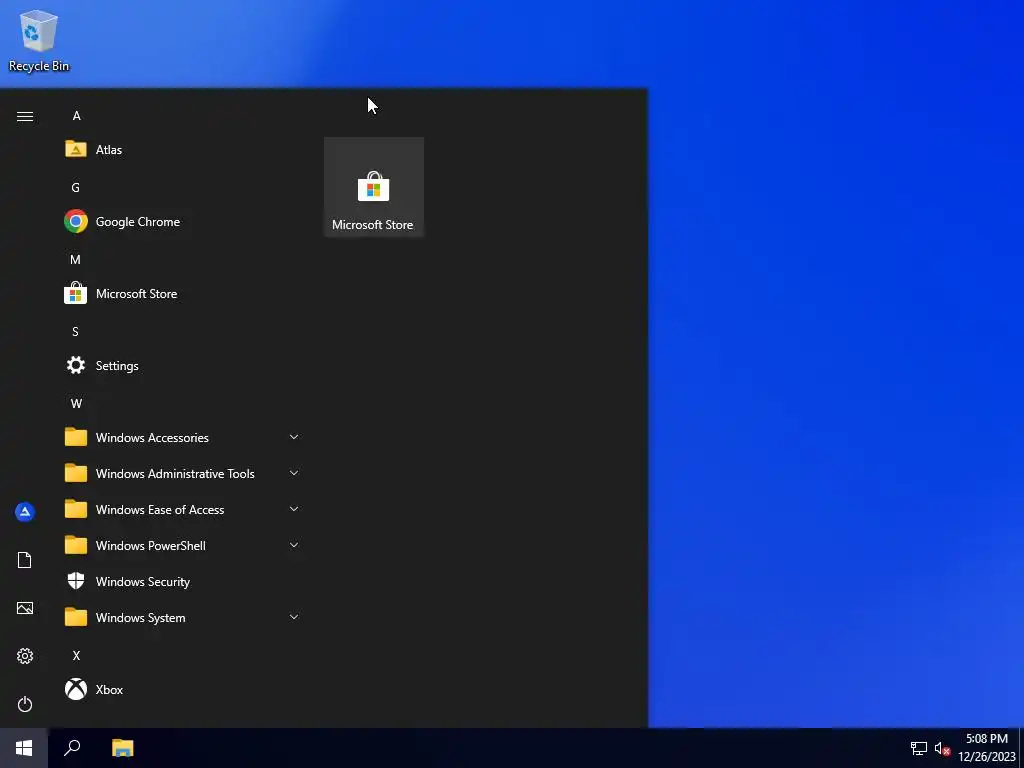Expand Windows System folder chevron

coord(294,616)
